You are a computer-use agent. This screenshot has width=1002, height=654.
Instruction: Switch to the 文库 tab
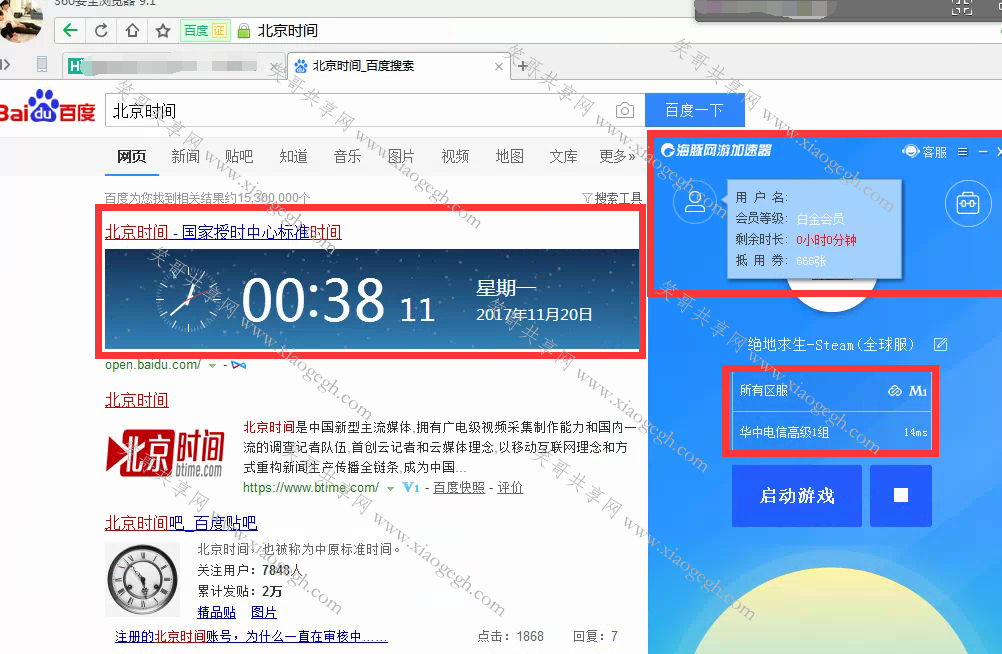(563, 157)
